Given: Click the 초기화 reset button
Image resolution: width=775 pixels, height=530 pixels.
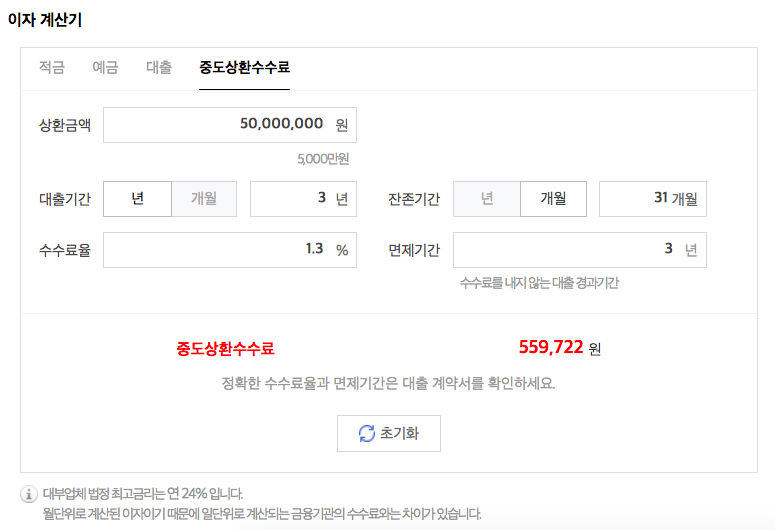Looking at the screenshot, I should tap(388, 433).
